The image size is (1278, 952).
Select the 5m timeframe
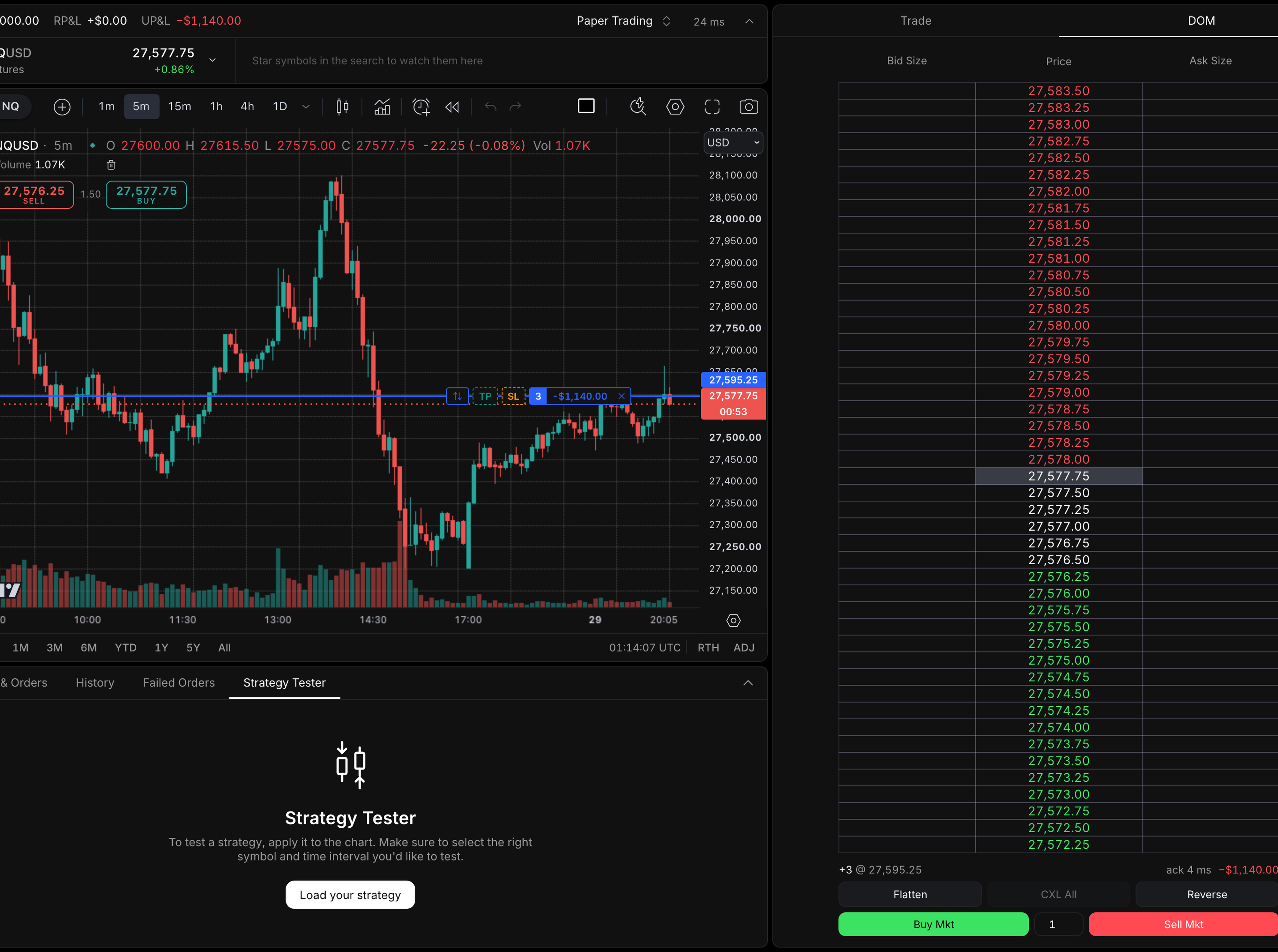coord(141,106)
